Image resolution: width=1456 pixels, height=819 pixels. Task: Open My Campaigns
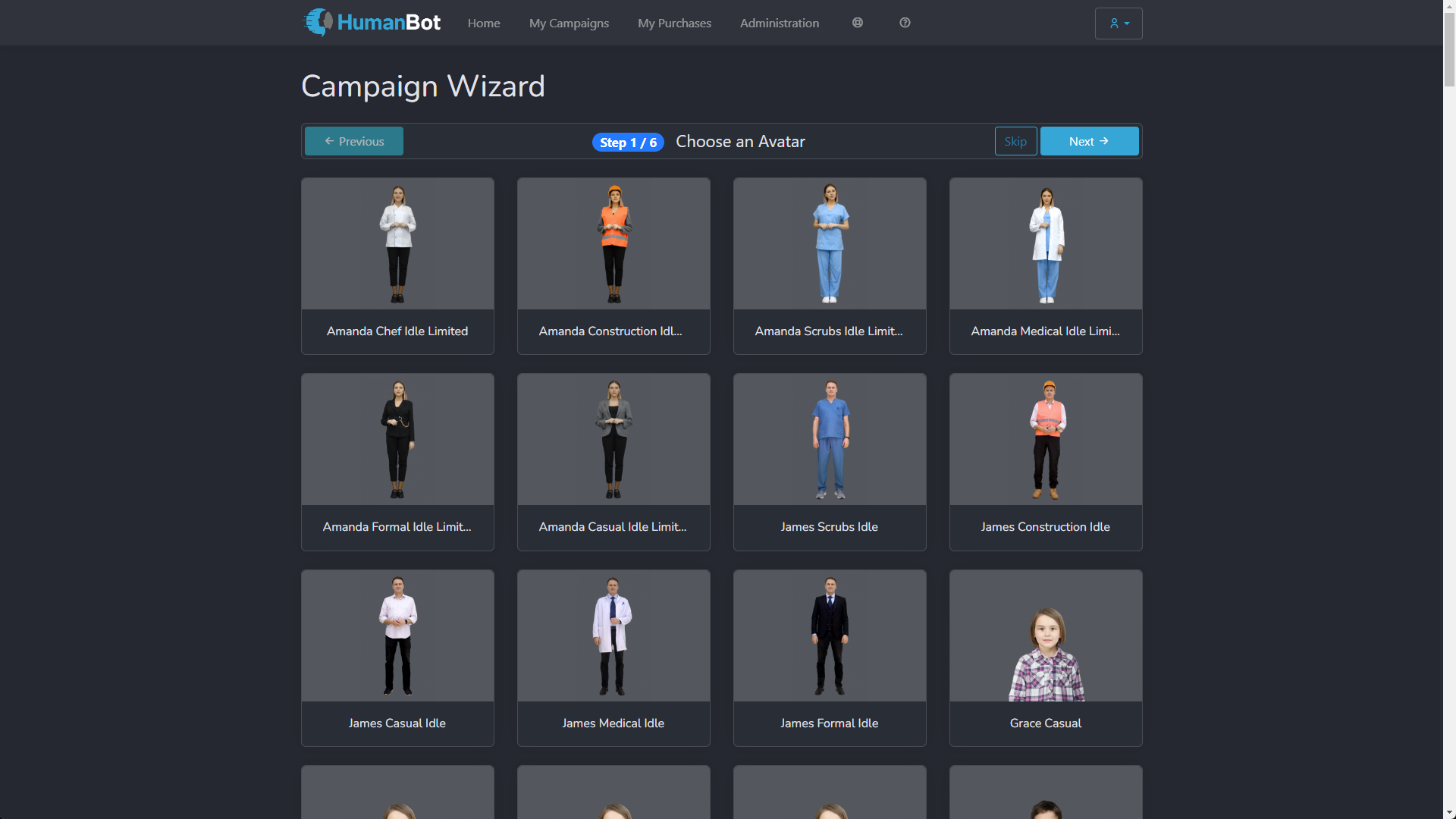point(569,23)
